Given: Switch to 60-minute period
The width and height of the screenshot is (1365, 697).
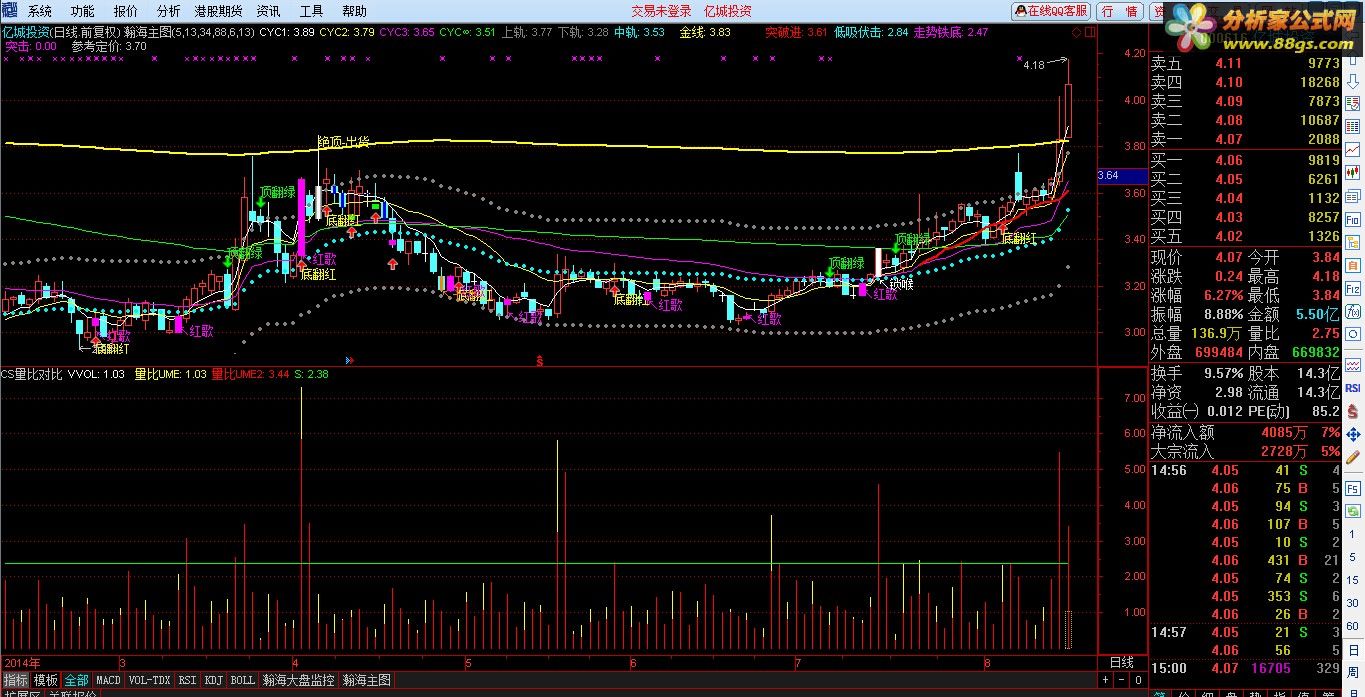Looking at the screenshot, I should (x=1352, y=626).
